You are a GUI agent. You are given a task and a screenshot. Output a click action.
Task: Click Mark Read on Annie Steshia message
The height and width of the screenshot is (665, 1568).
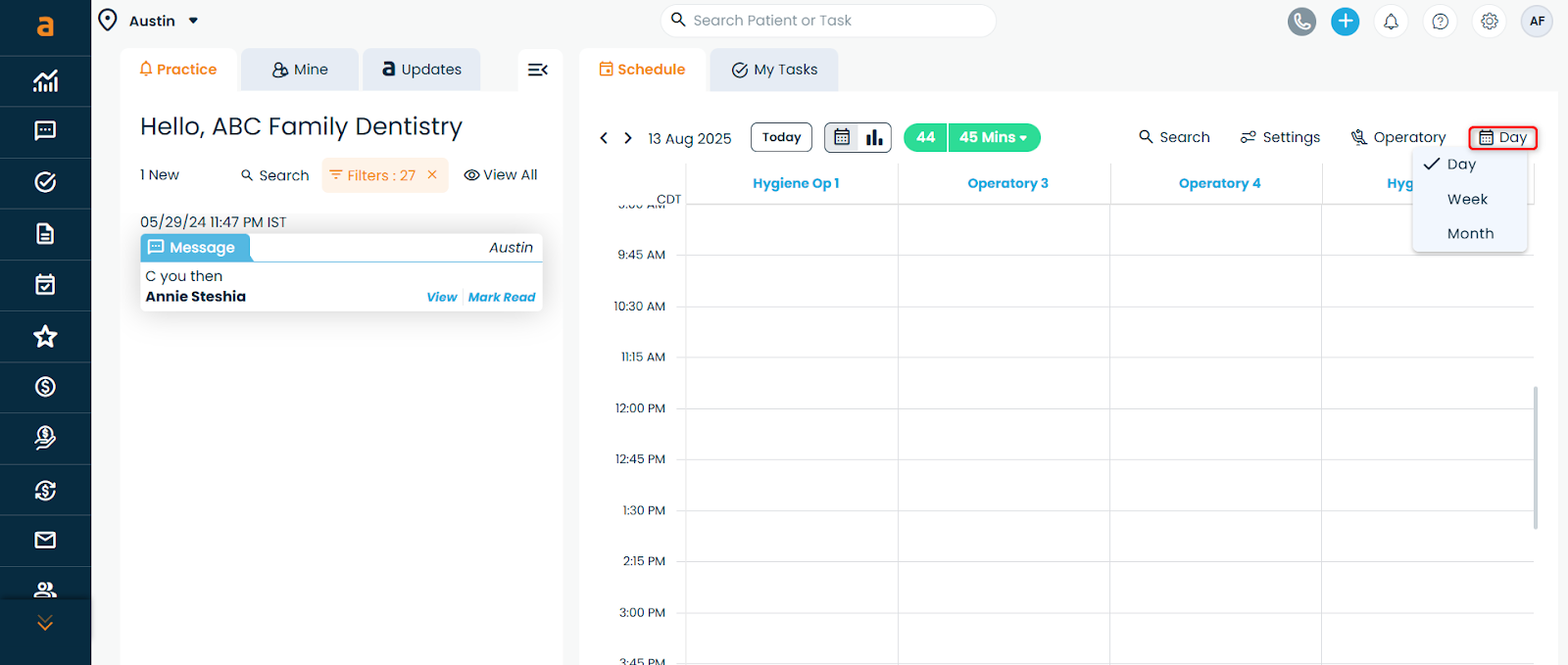[x=502, y=297]
